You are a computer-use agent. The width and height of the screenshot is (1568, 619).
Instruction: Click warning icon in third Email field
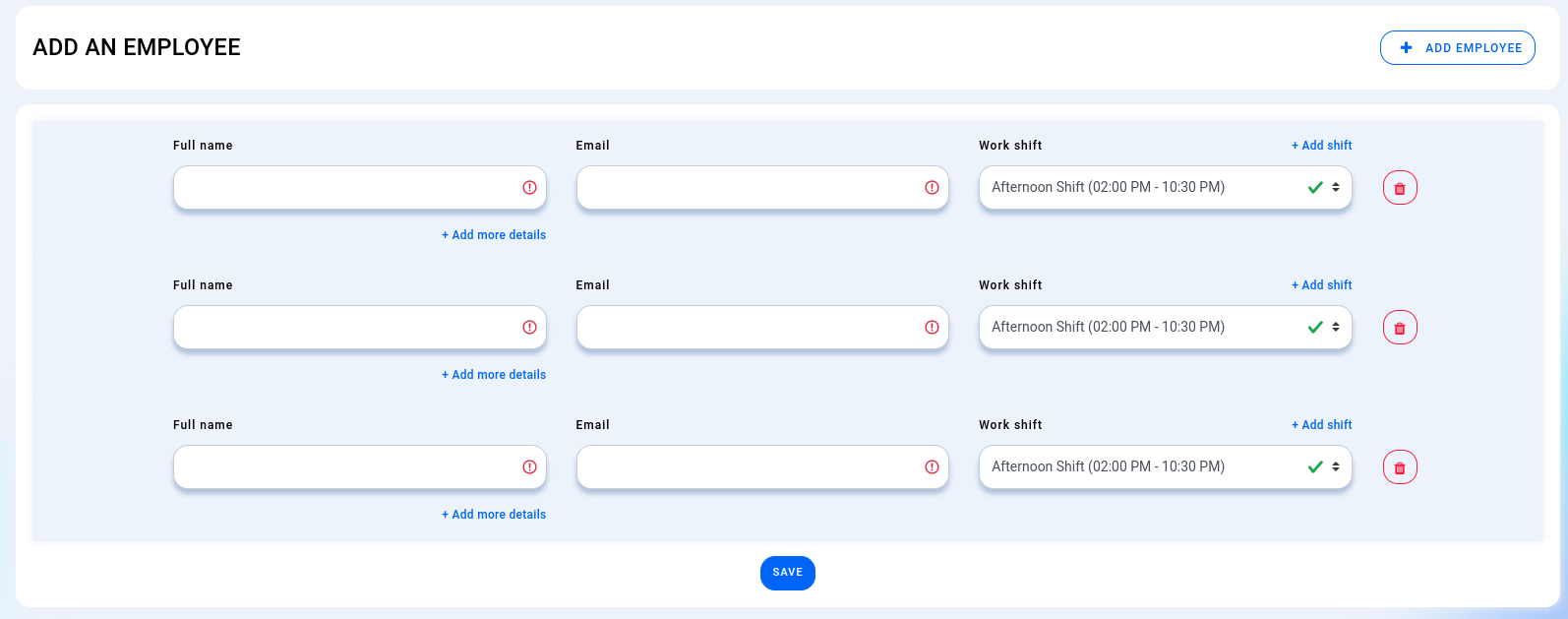pos(932,466)
